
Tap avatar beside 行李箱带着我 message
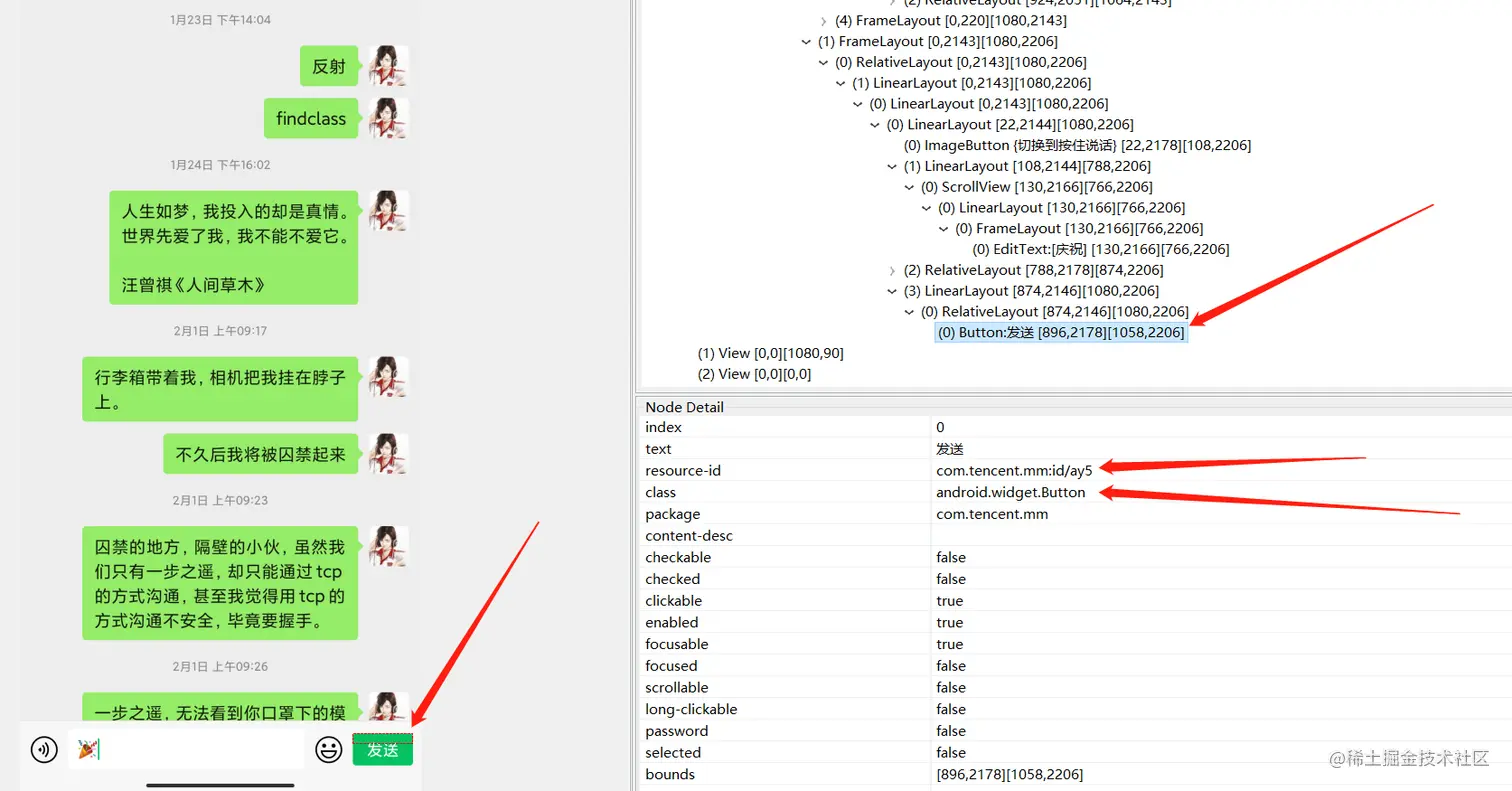pyautogui.click(x=388, y=377)
